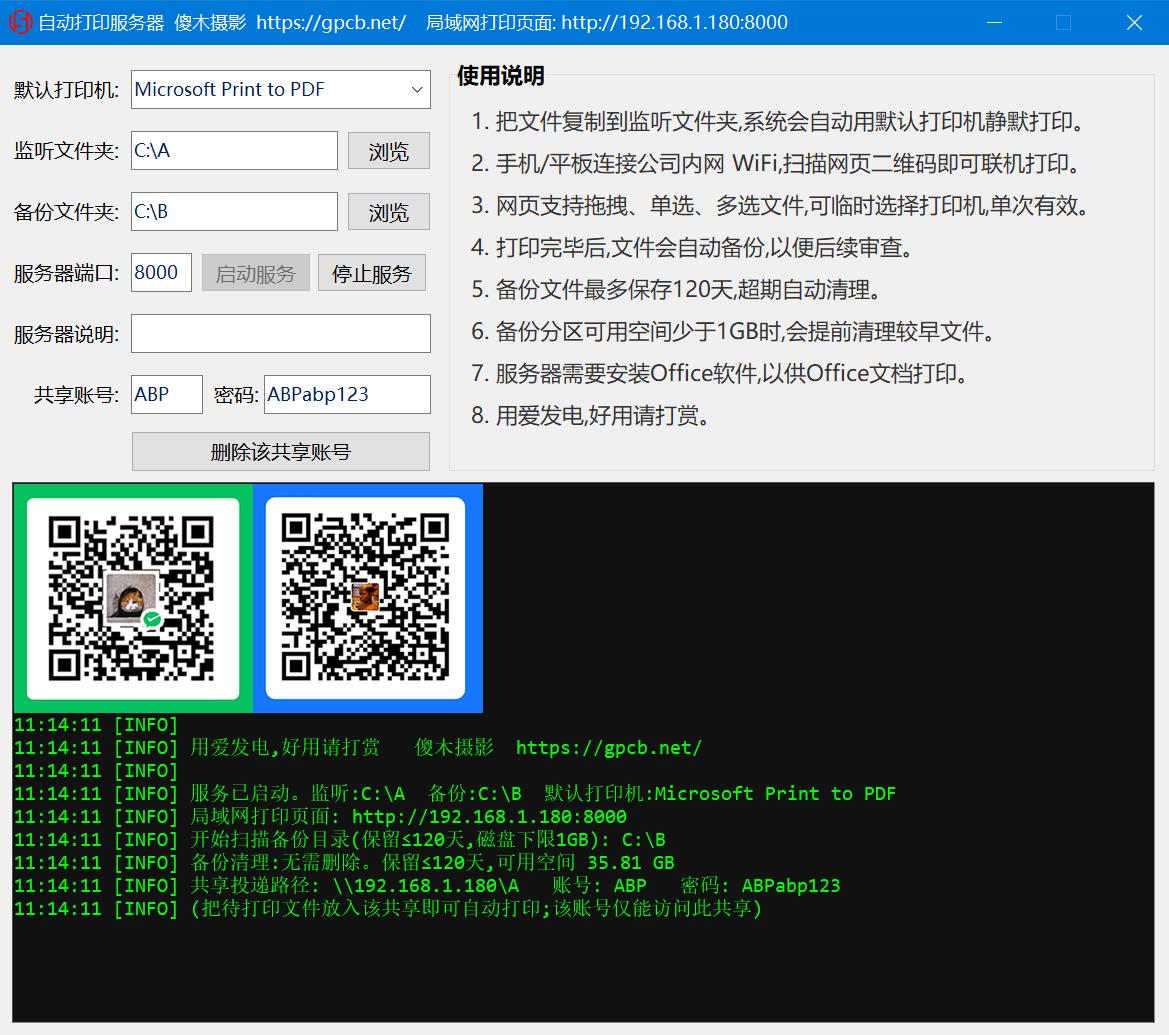This screenshot has height=1035, width=1169.
Task: Click the LAN print page URL in log
Action: (489, 817)
